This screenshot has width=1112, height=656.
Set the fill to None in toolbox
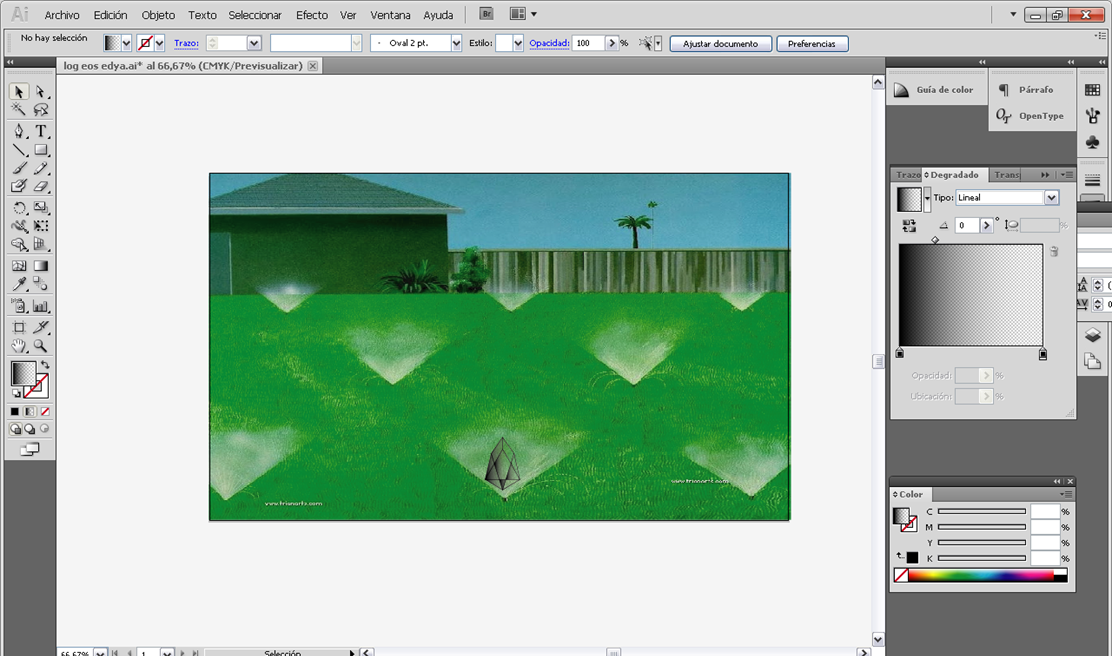(45, 411)
